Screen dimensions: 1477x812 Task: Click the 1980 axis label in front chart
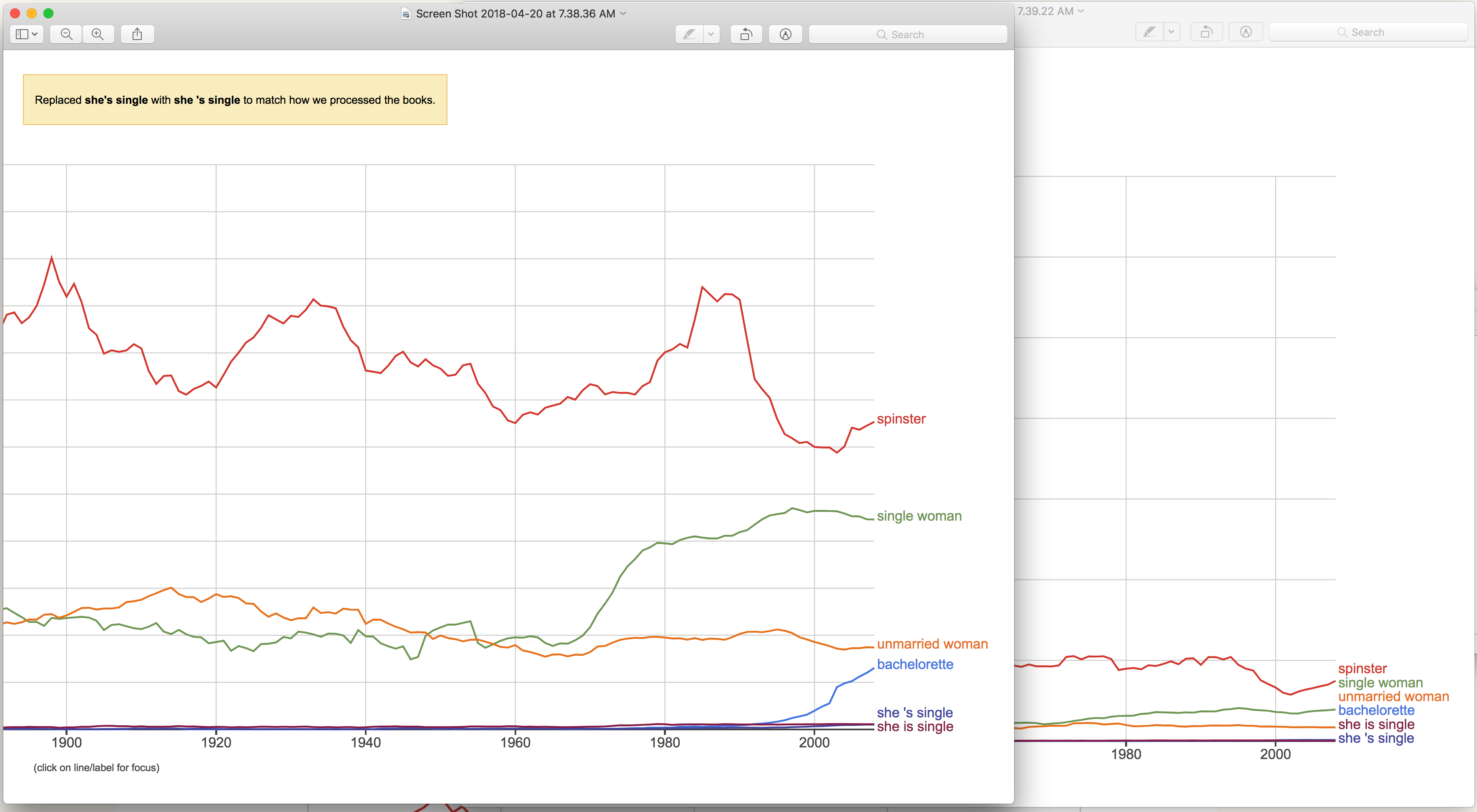pos(665,743)
